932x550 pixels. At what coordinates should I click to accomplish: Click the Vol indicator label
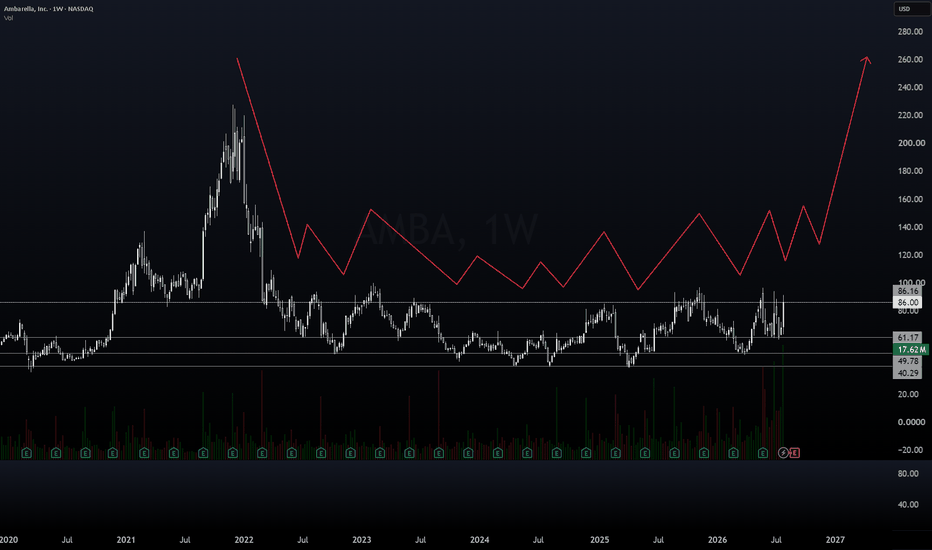(8, 18)
